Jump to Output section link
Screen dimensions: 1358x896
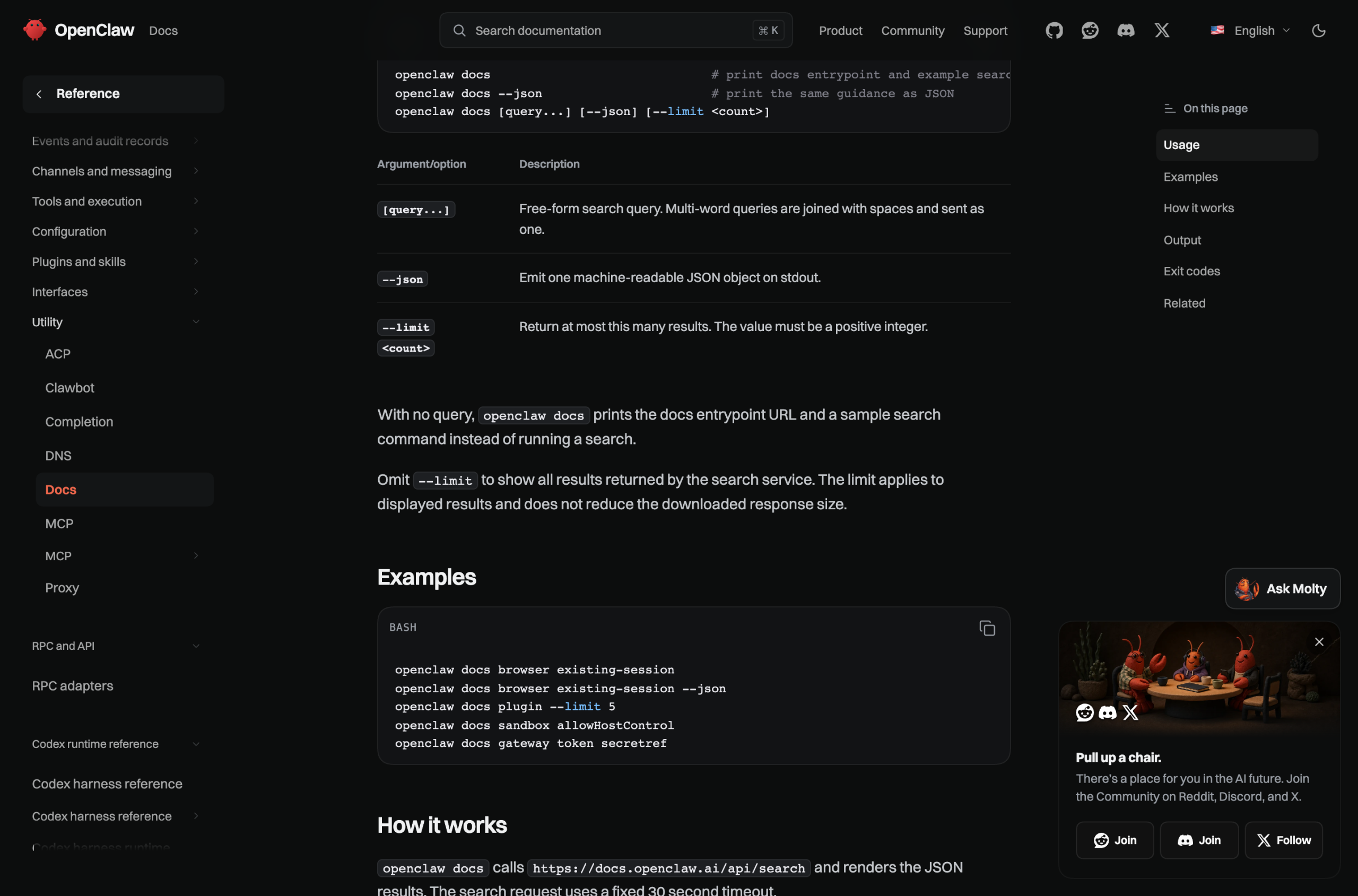pyautogui.click(x=1182, y=240)
